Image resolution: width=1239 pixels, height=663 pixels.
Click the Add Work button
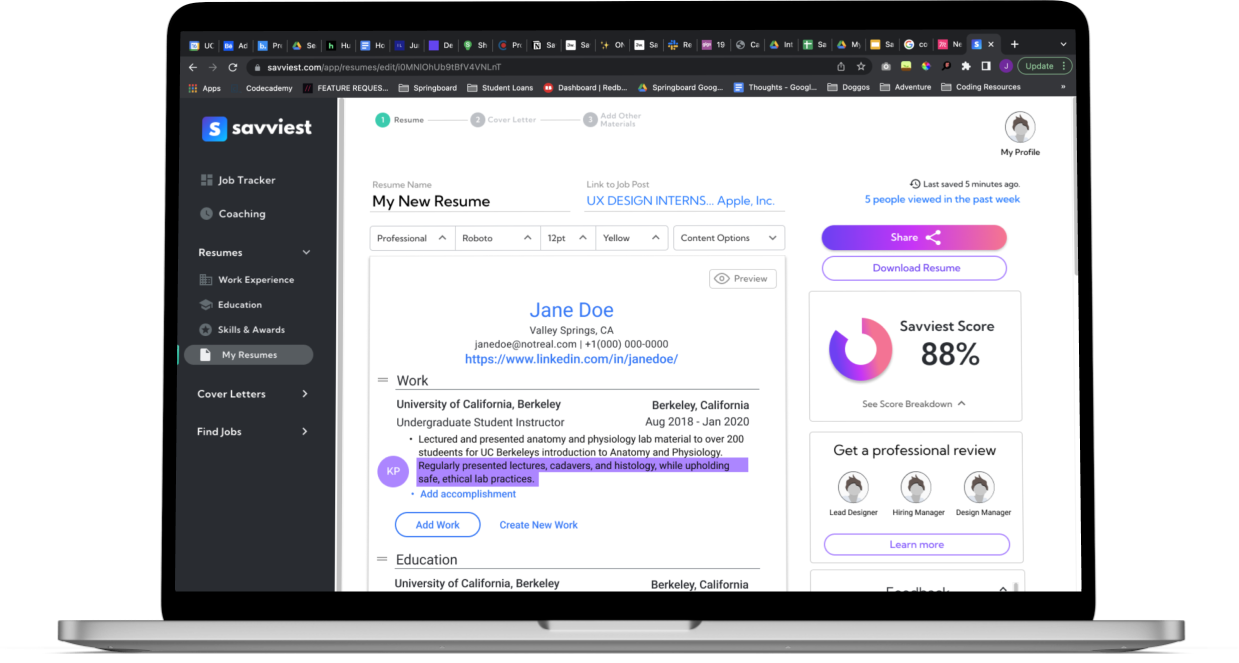(x=438, y=525)
